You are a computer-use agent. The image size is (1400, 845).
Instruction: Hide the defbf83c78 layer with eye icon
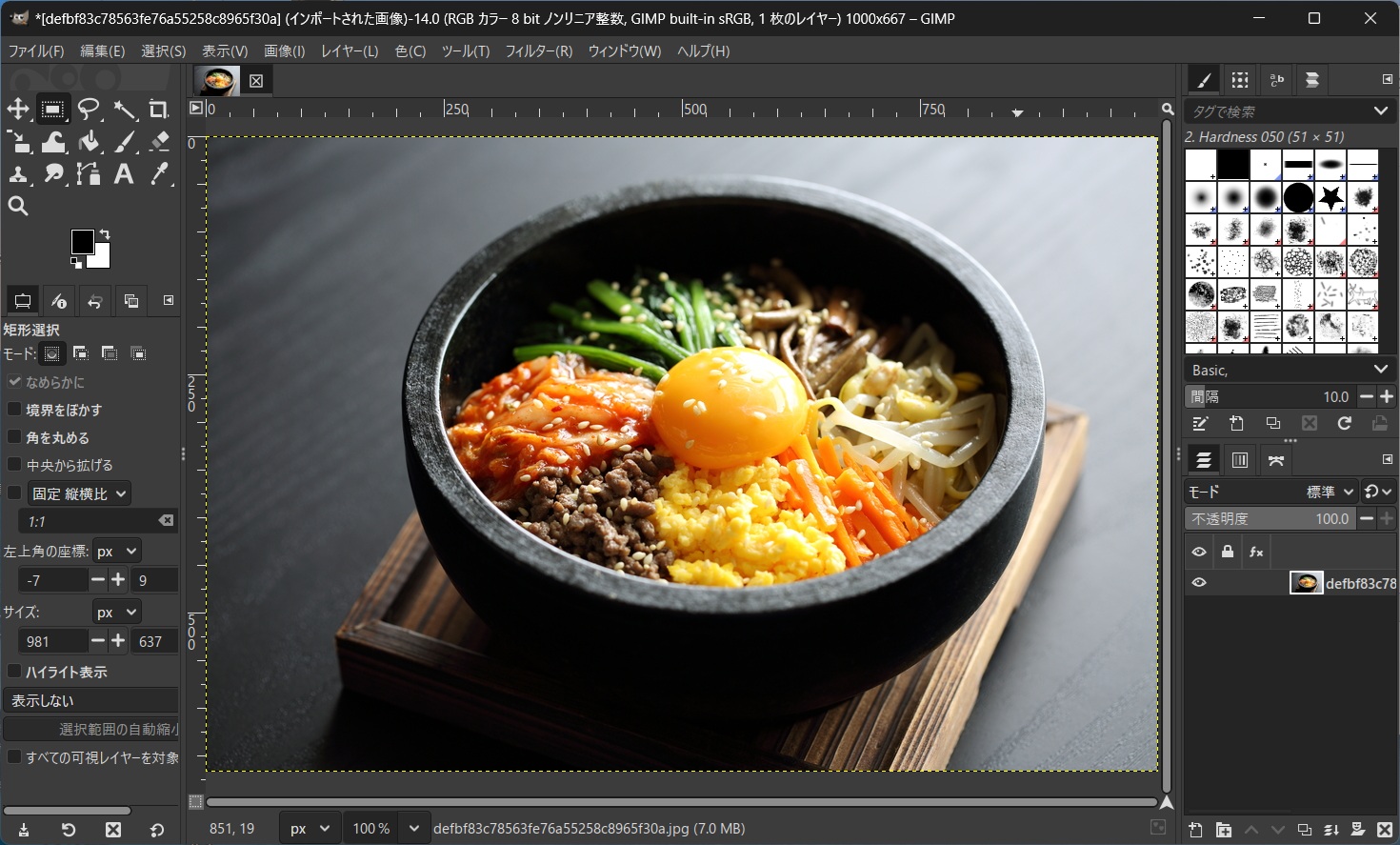[x=1199, y=583]
